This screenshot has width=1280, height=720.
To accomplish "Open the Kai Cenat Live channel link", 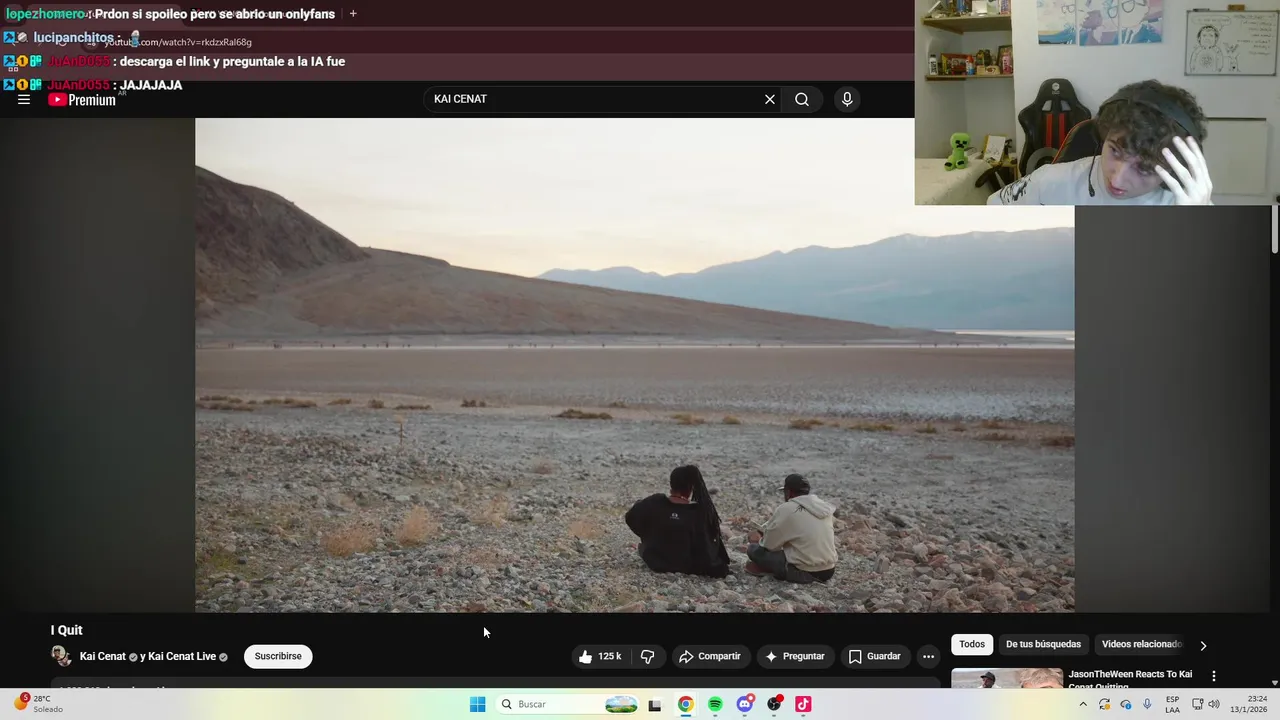I will pos(182,656).
